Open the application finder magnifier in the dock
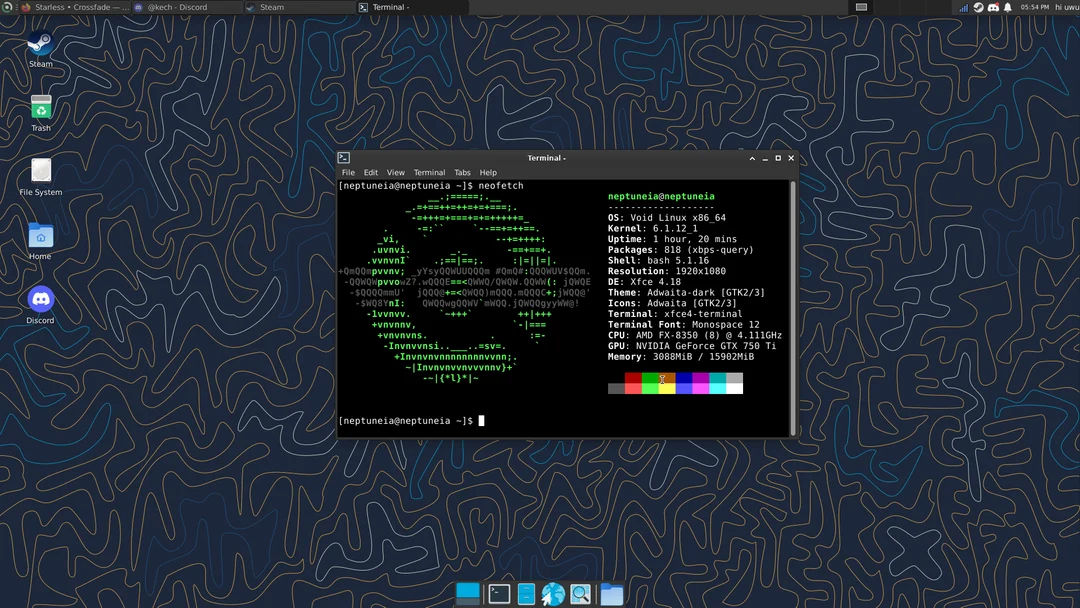The height and width of the screenshot is (608, 1080). click(580, 593)
